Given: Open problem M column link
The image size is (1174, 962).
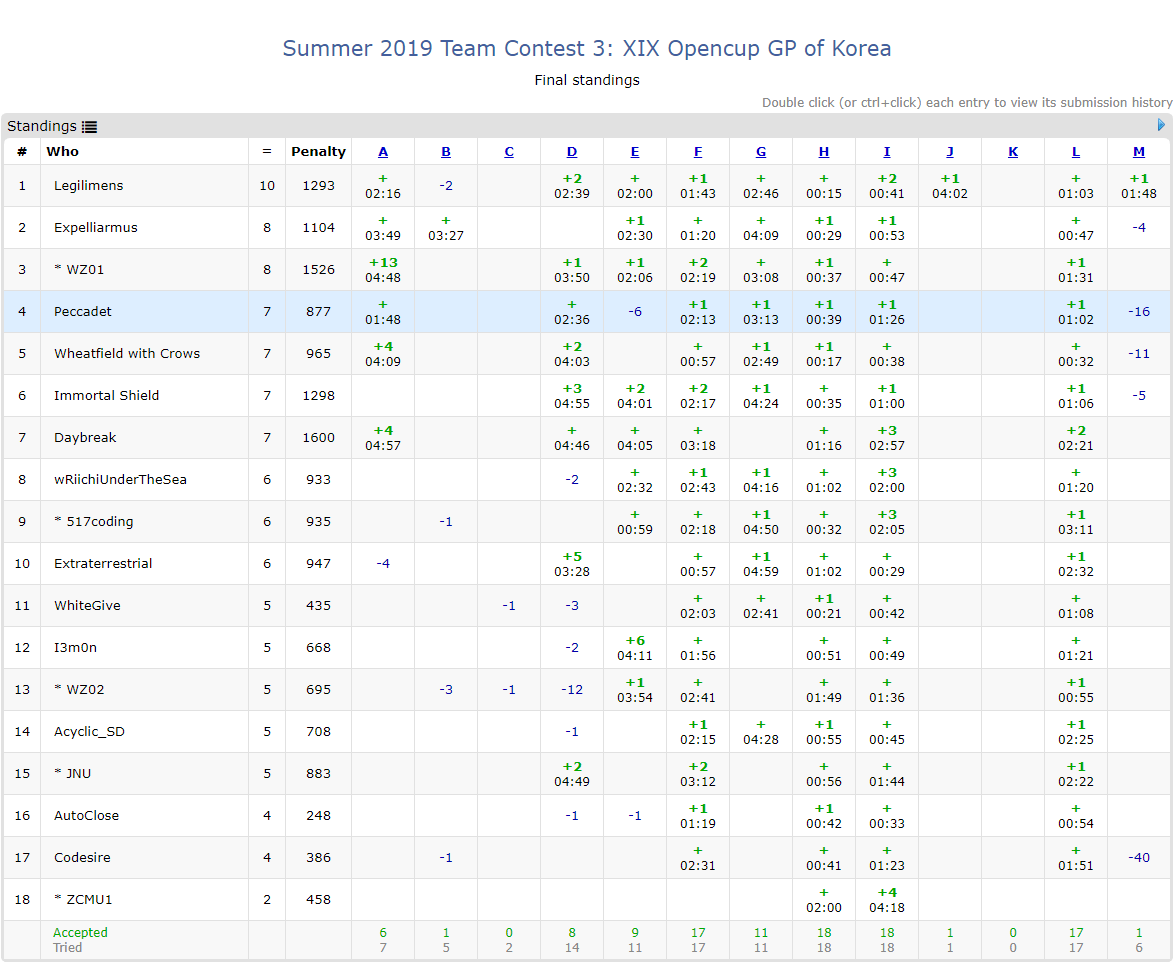Looking at the screenshot, I should click(1139, 152).
